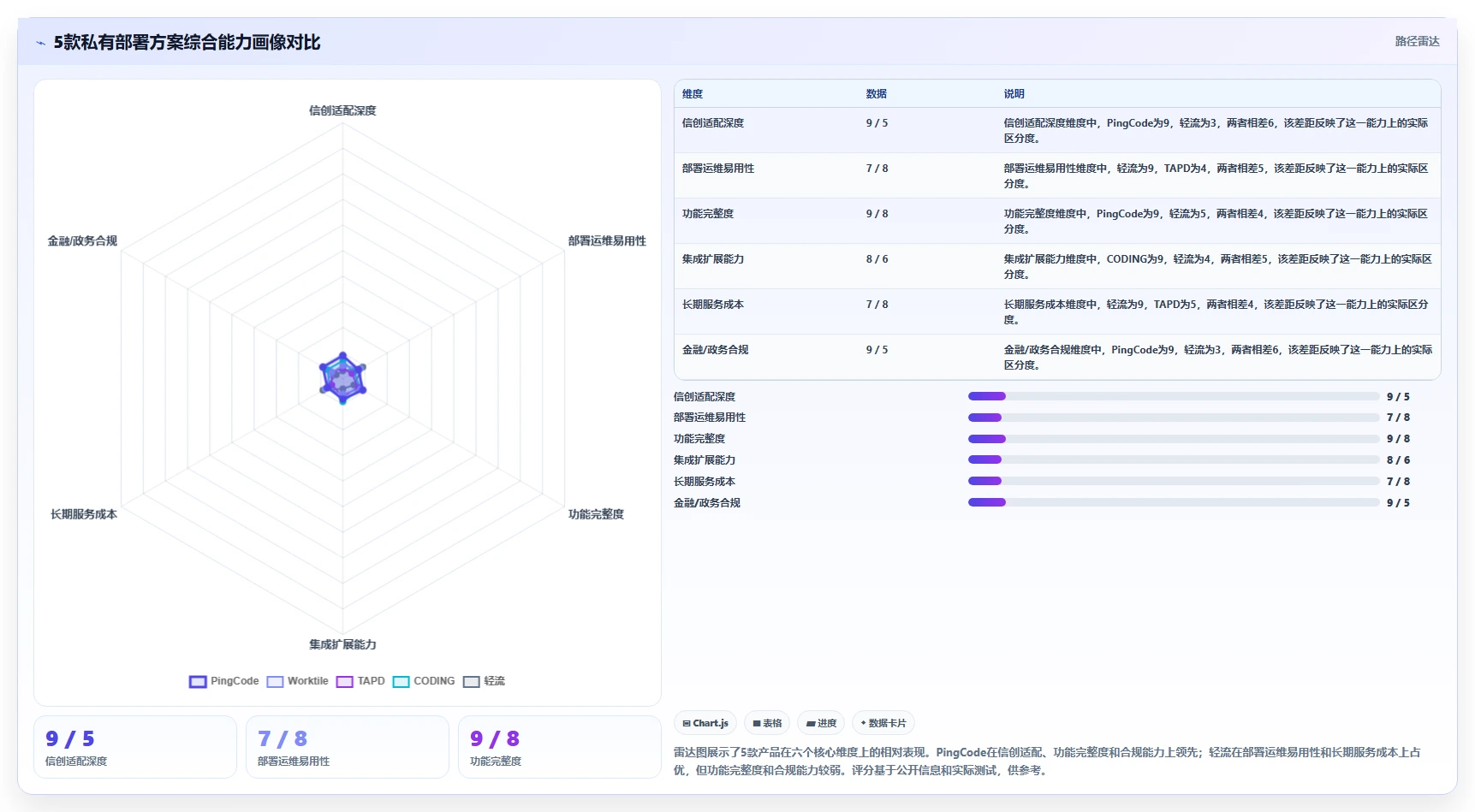The image size is (1475, 812).
Task: Click the 部署运维易用性 progress bar
Action: [x=1174, y=418]
